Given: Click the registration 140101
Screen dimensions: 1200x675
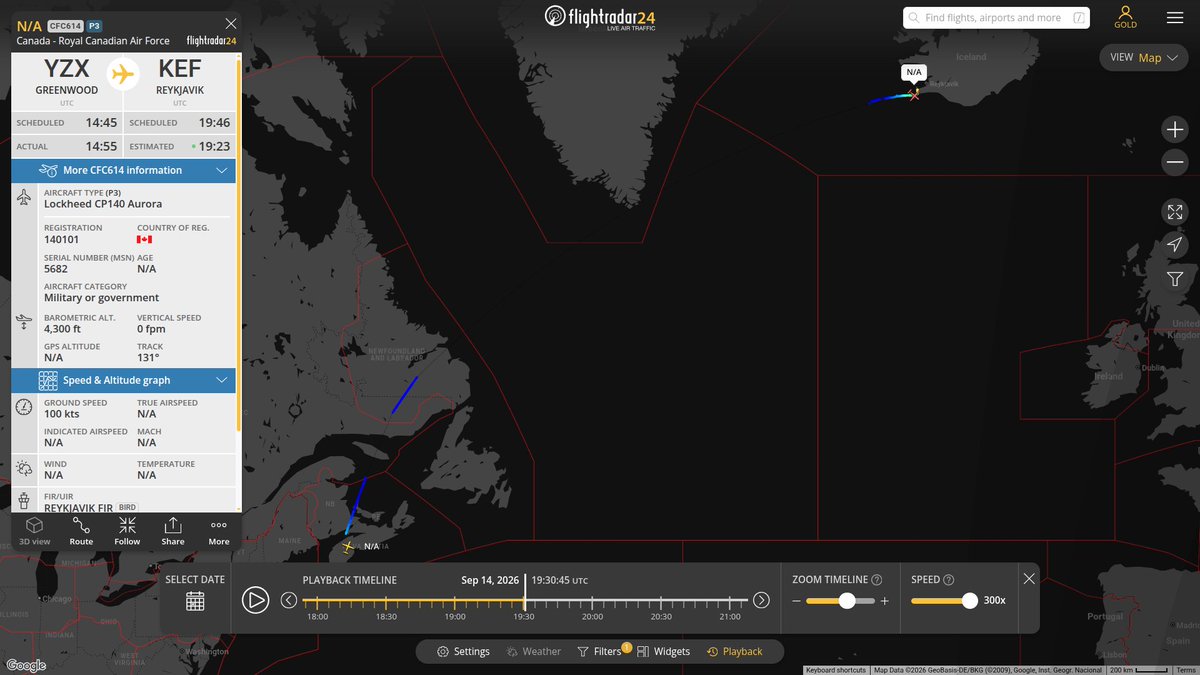Looking at the screenshot, I should coord(63,241).
